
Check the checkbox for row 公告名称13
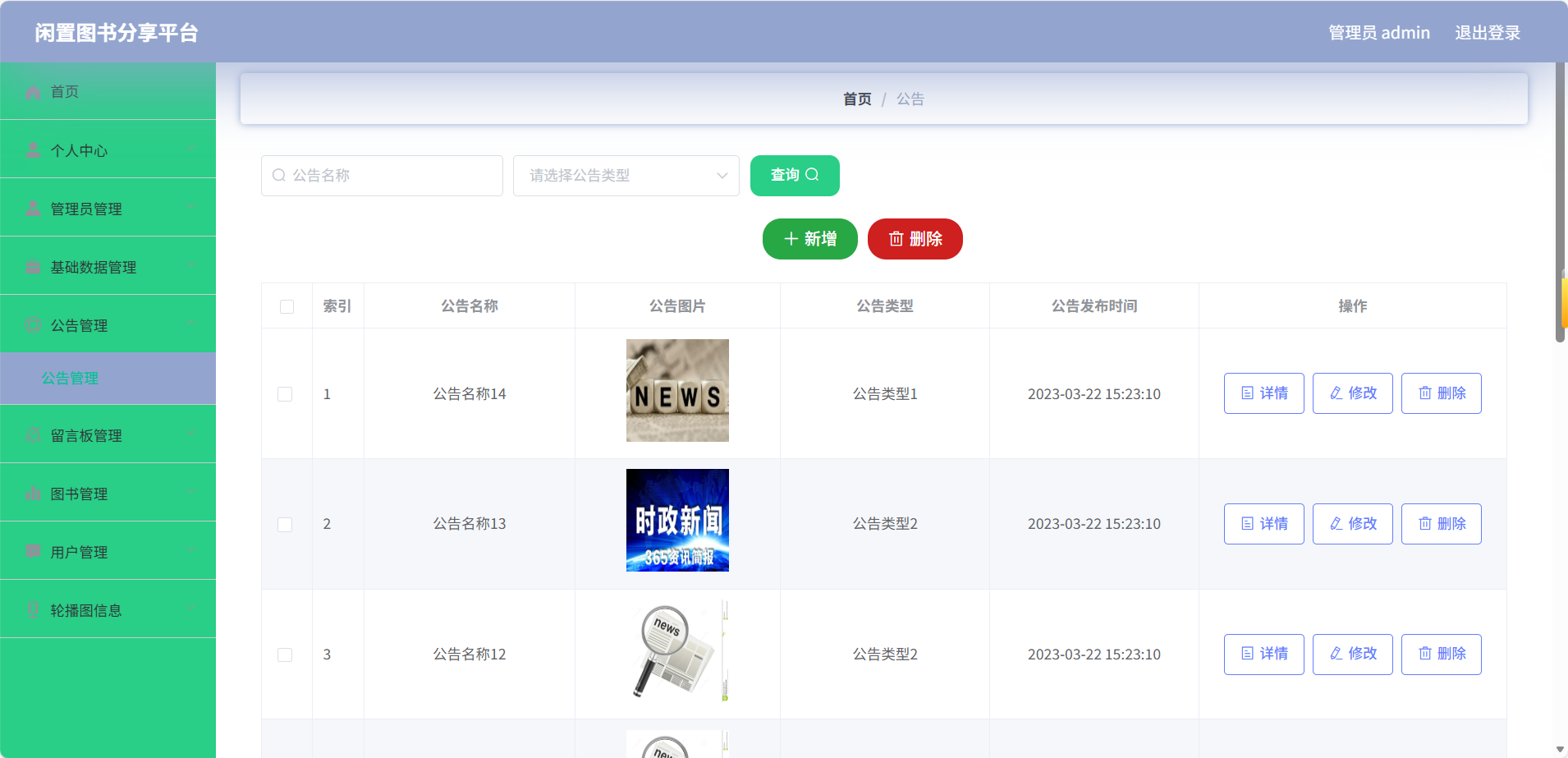pyautogui.click(x=285, y=524)
